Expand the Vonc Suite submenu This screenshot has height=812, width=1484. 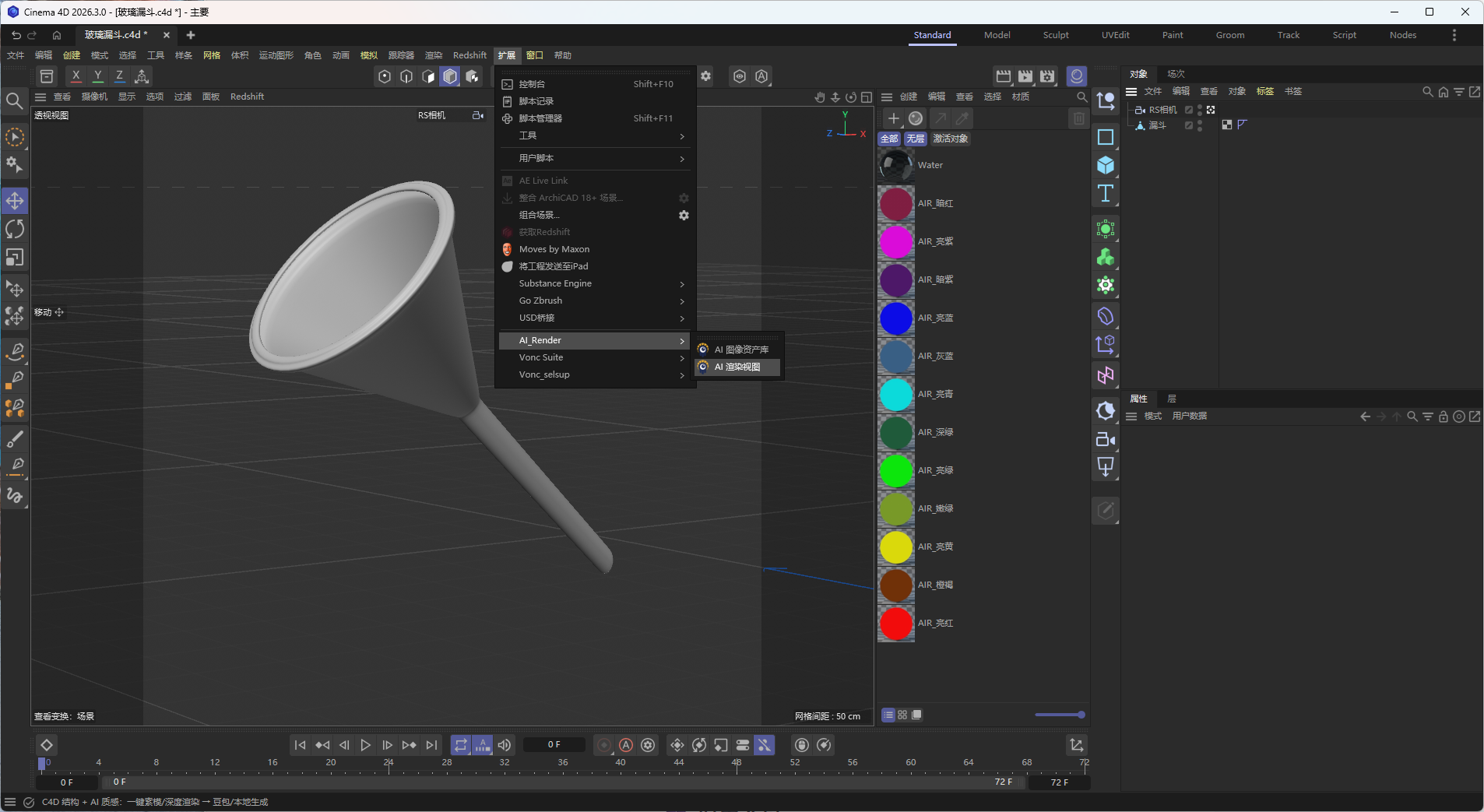point(596,357)
